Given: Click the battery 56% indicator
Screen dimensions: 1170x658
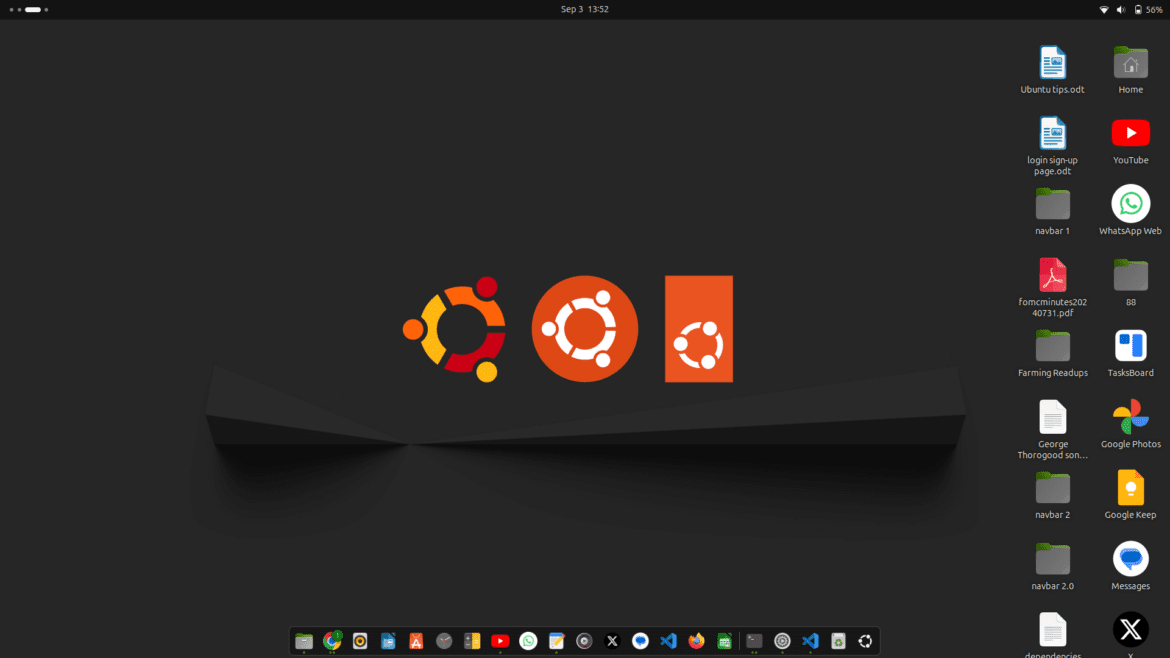Looking at the screenshot, I should pos(1149,9).
